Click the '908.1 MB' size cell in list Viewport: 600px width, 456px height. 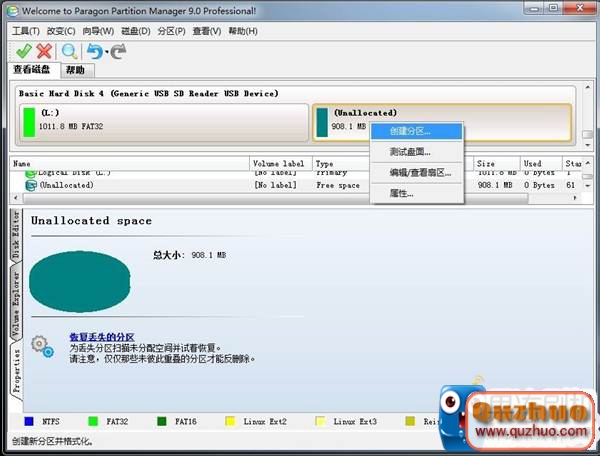tap(495, 185)
